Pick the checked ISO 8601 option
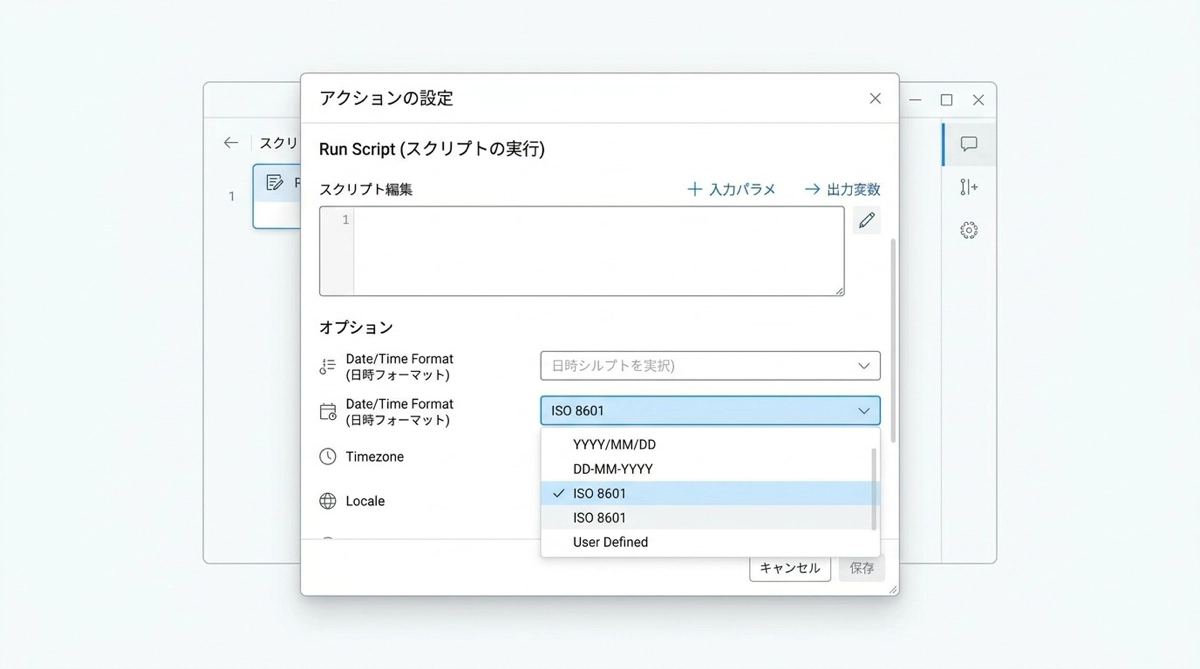 pyautogui.click(x=600, y=493)
